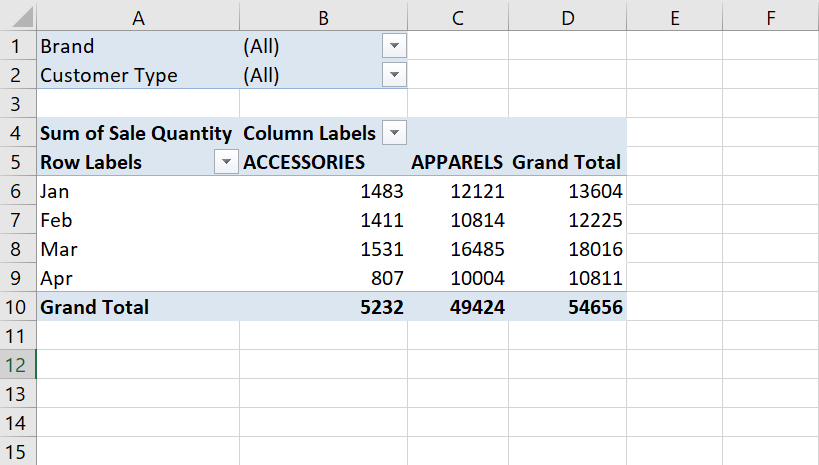Select column D header
This screenshot has width=819, height=465.
(x=567, y=18)
